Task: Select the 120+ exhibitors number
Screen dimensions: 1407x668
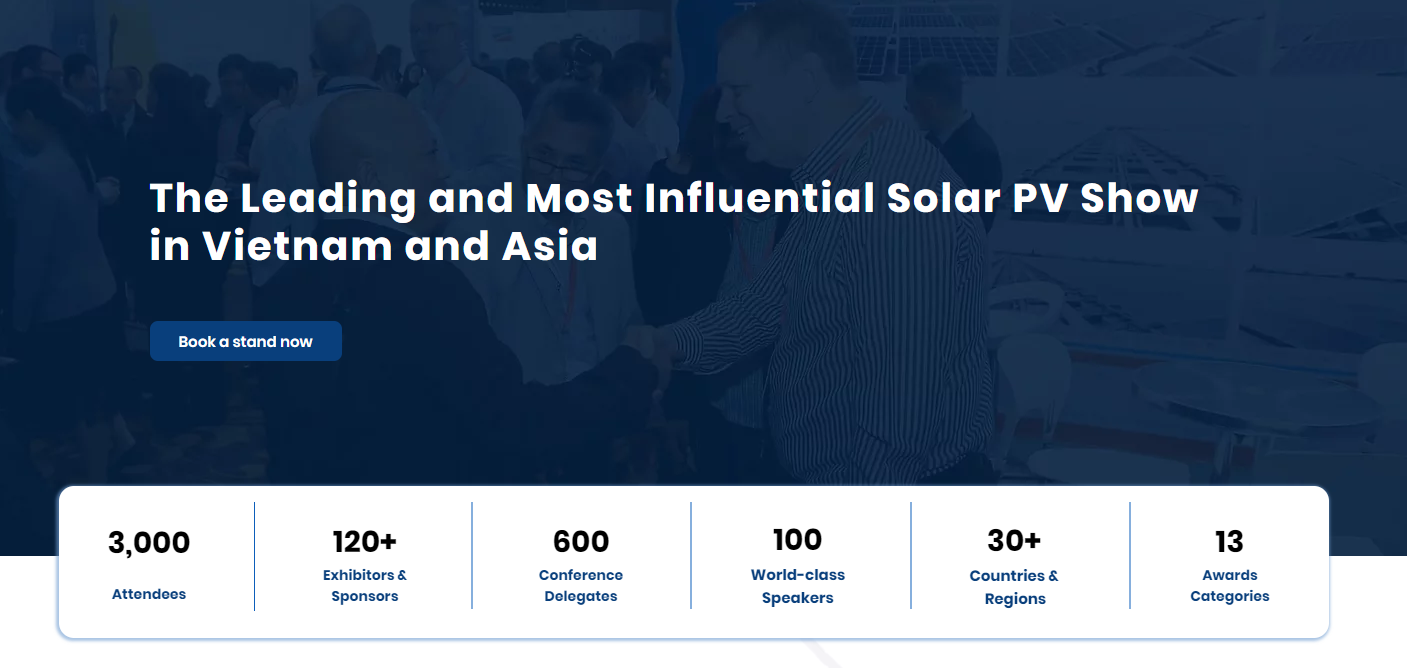Action: coord(365,542)
